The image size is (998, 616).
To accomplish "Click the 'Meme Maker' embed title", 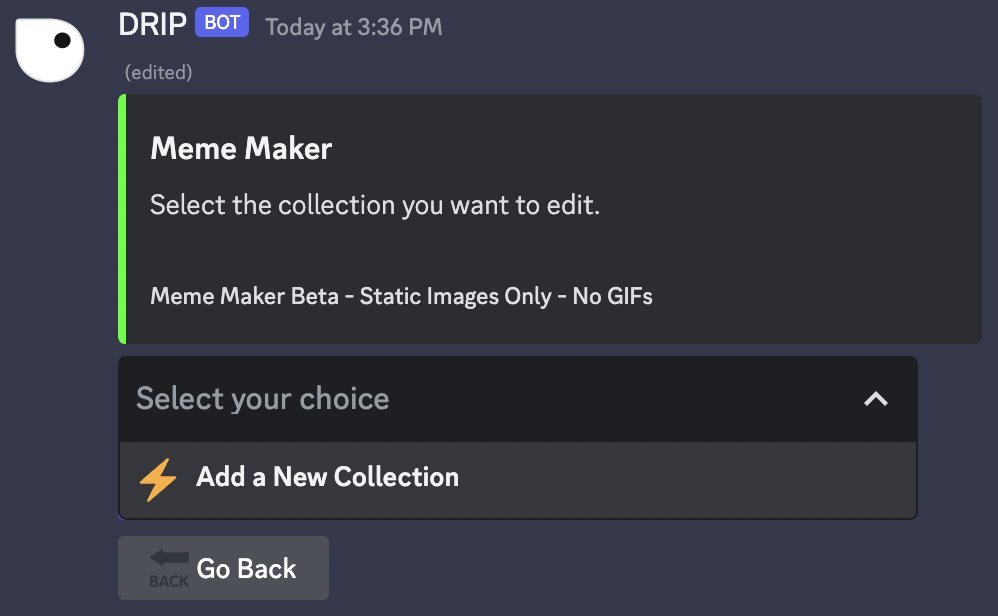I will (x=241, y=149).
